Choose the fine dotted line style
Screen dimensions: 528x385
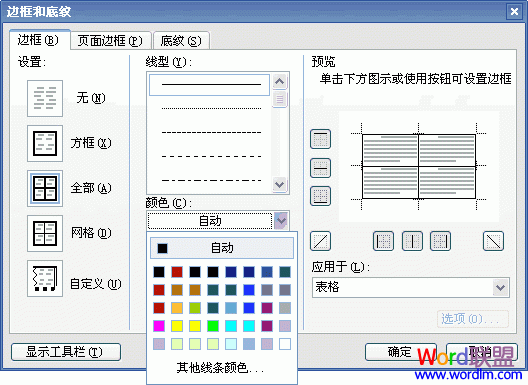[x=211, y=108]
